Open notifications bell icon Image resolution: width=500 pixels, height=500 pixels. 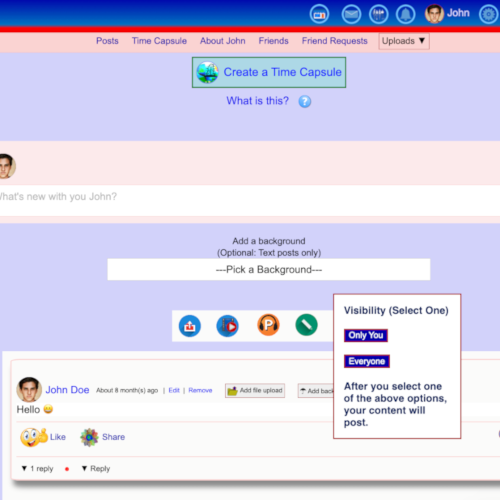(x=406, y=14)
